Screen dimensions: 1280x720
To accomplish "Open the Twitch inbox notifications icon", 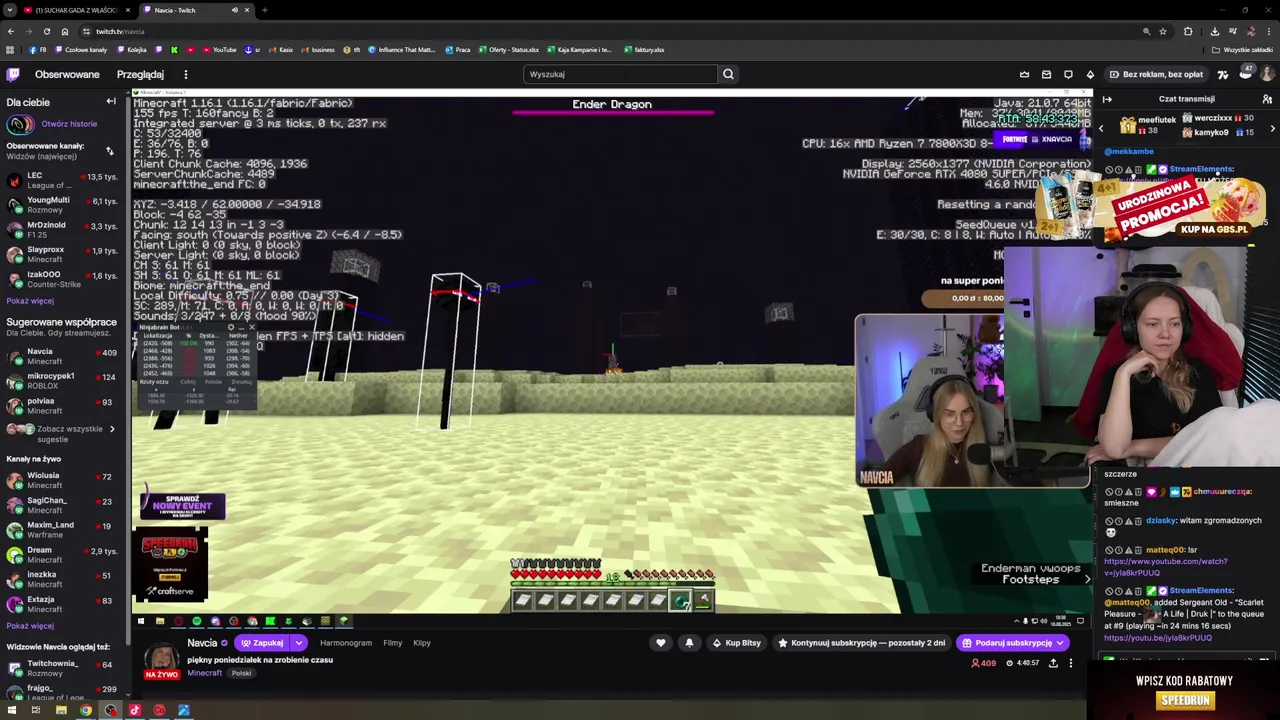I will click(1046, 74).
